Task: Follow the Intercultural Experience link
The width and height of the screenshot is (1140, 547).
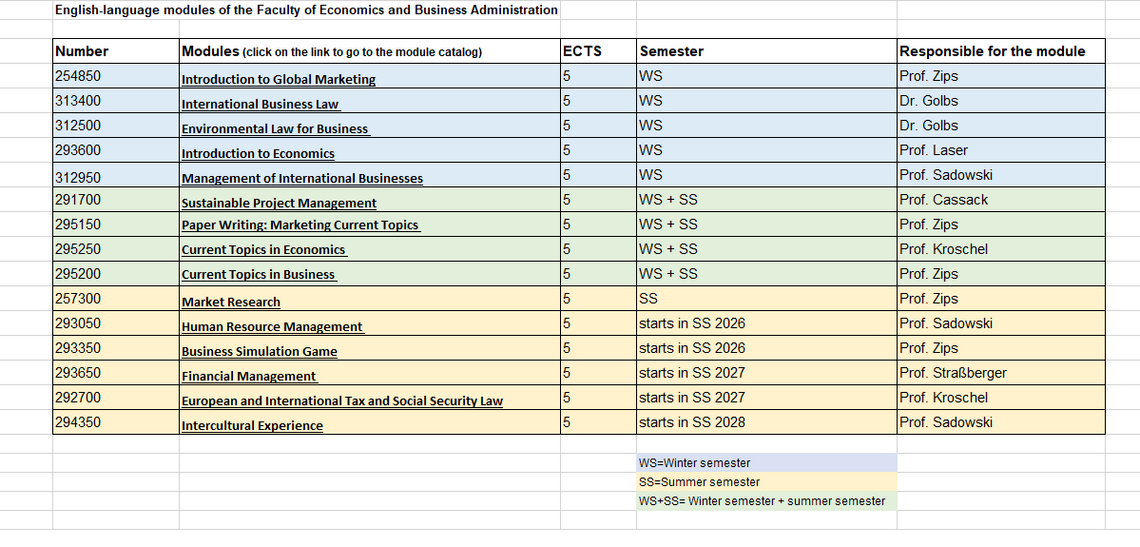Action: 252,426
